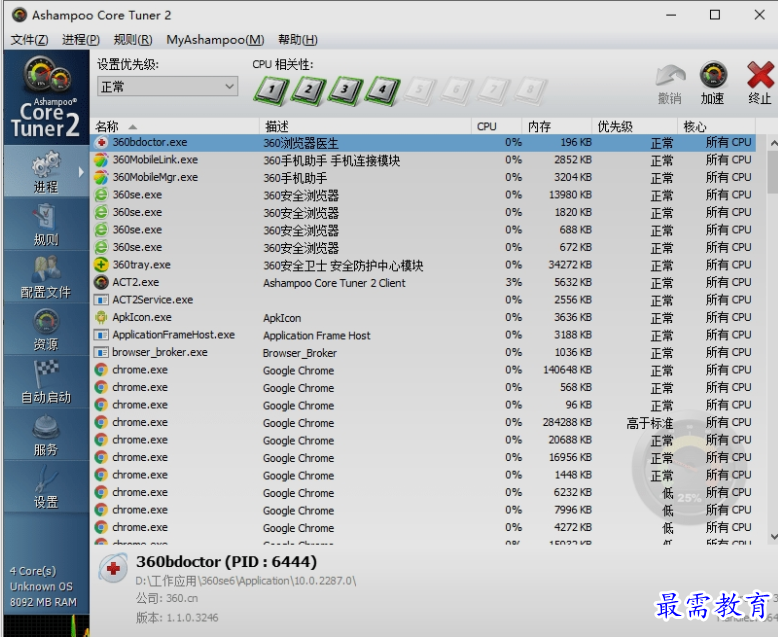The width and height of the screenshot is (778, 637).
Task: Click the process list vertical scrollbar thumb
Action: coord(773,173)
